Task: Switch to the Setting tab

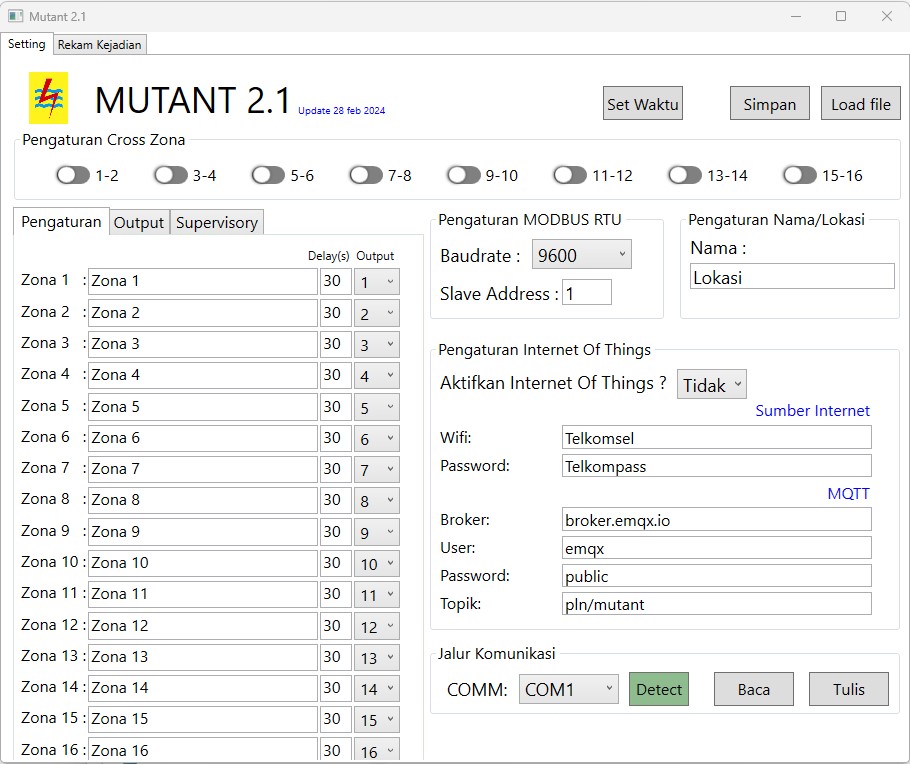Action: tap(27, 44)
